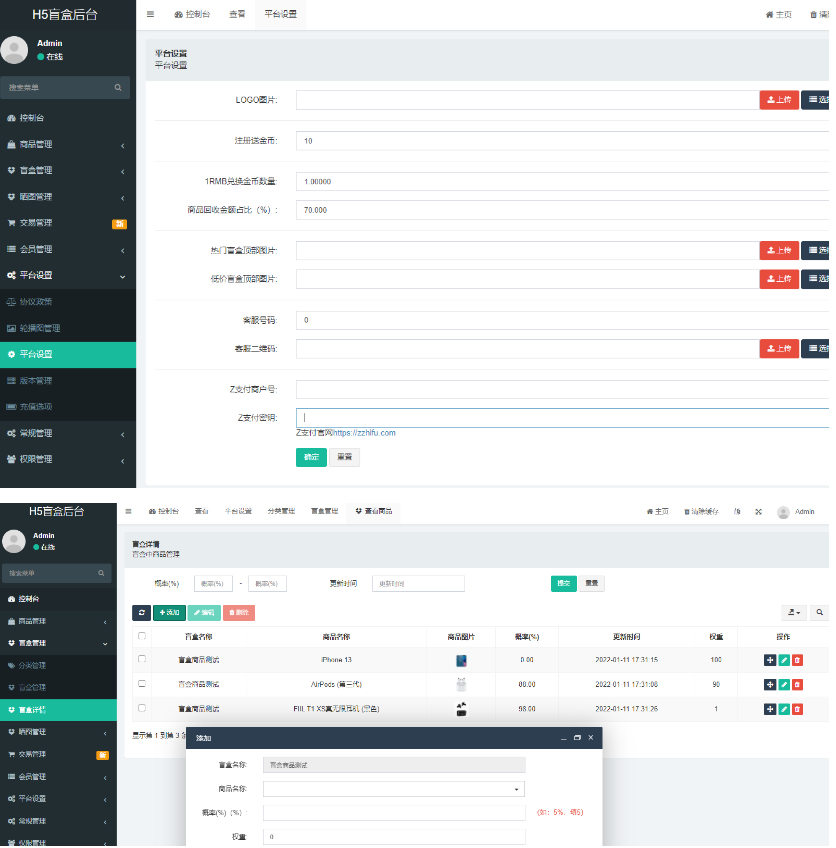The height and width of the screenshot is (848, 836).
Task: Click 主页 home icon on 平台设置 page header
Action: tap(769, 15)
